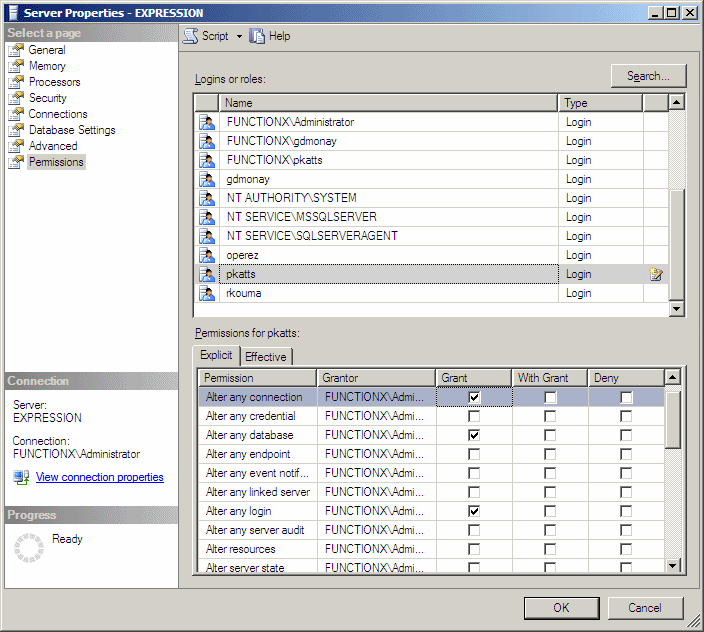The image size is (704, 632).
Task: Check Deny for Alter any linked server
Action: click(626, 492)
